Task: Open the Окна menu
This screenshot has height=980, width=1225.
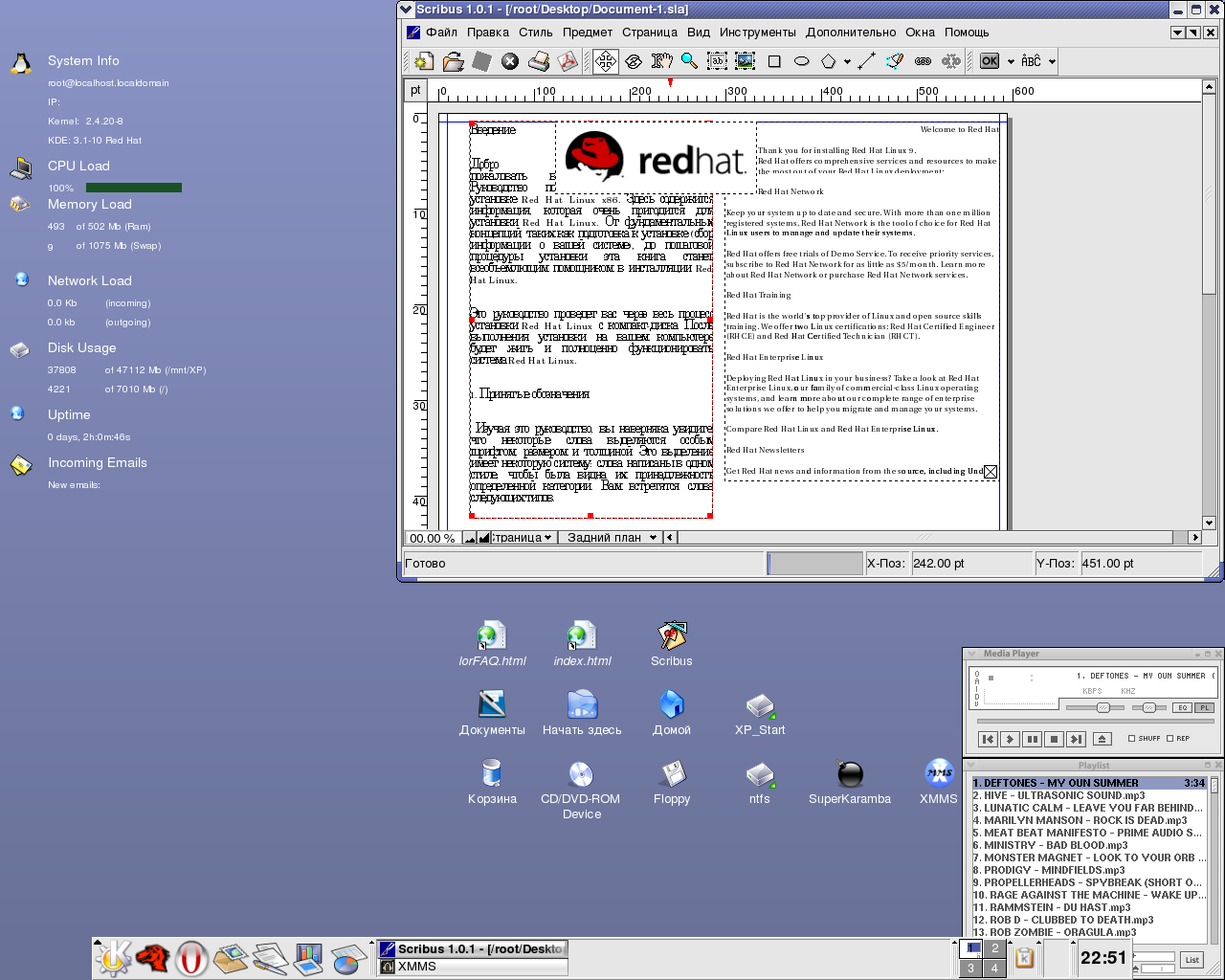Action: coord(921,33)
